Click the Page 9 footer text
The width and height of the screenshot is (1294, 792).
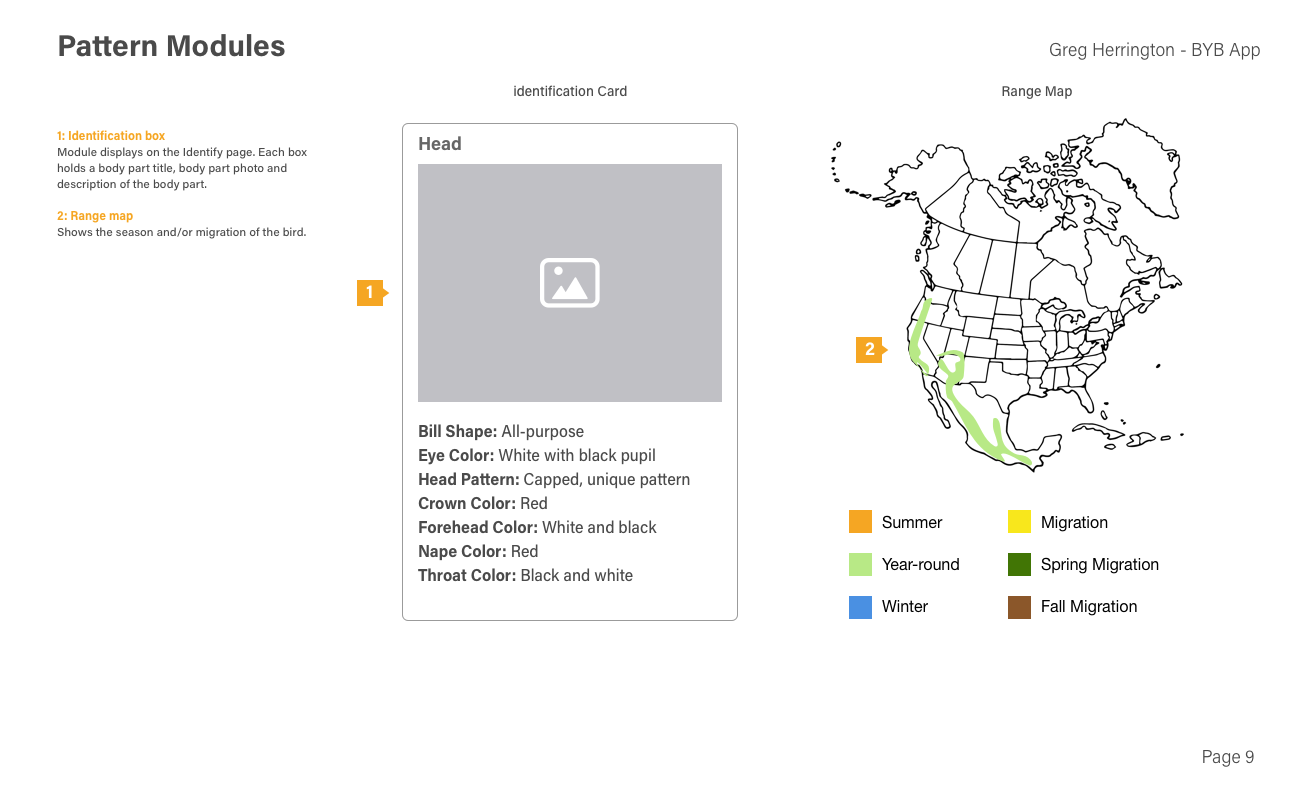tap(1227, 757)
